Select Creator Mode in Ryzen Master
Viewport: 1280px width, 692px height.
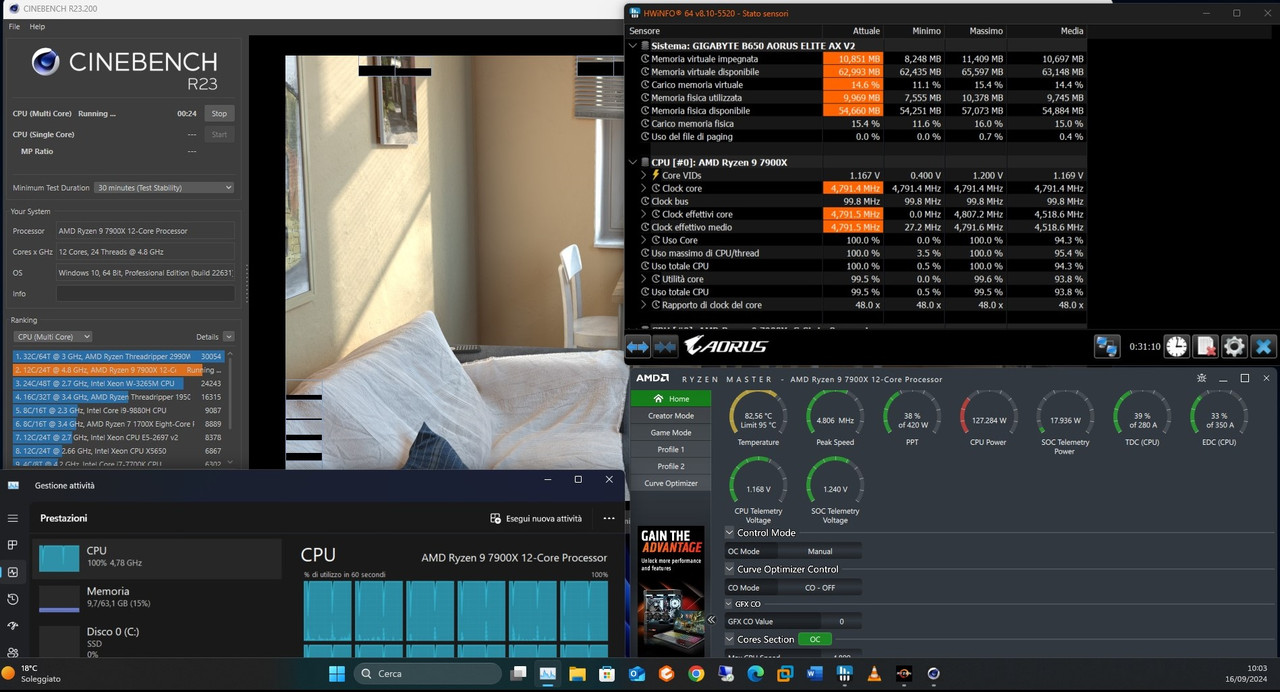[x=671, y=416]
